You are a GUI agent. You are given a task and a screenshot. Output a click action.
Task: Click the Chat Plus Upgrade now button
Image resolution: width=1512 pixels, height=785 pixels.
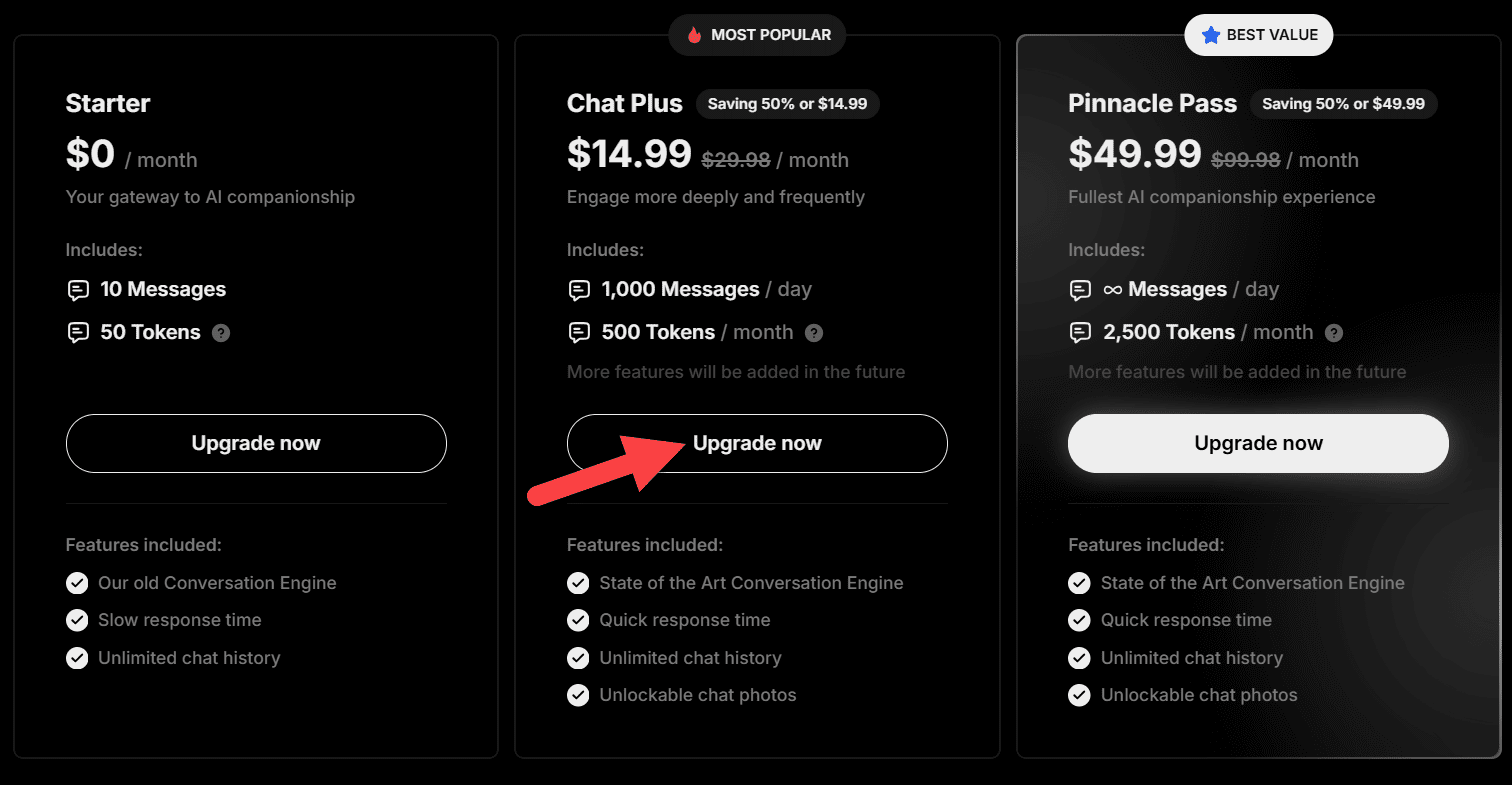pos(757,443)
